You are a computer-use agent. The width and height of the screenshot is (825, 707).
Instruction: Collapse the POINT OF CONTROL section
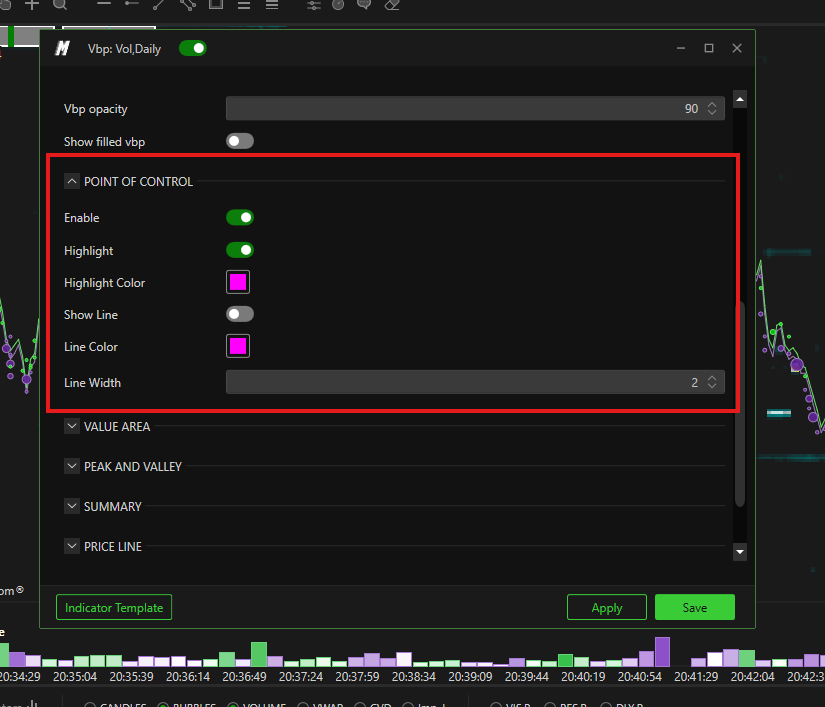72,181
